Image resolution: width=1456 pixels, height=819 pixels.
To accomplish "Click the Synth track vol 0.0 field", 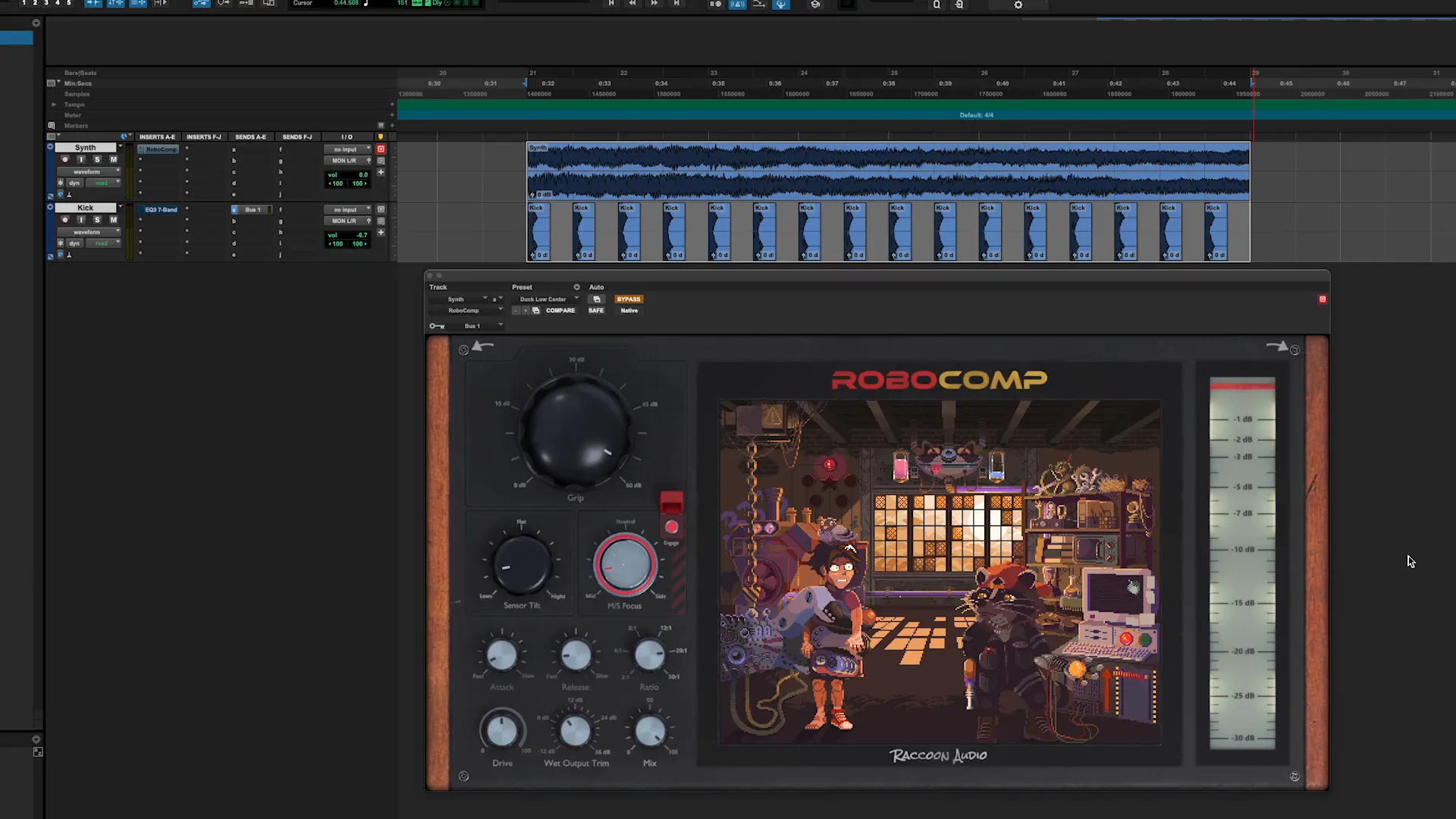I will [348, 174].
